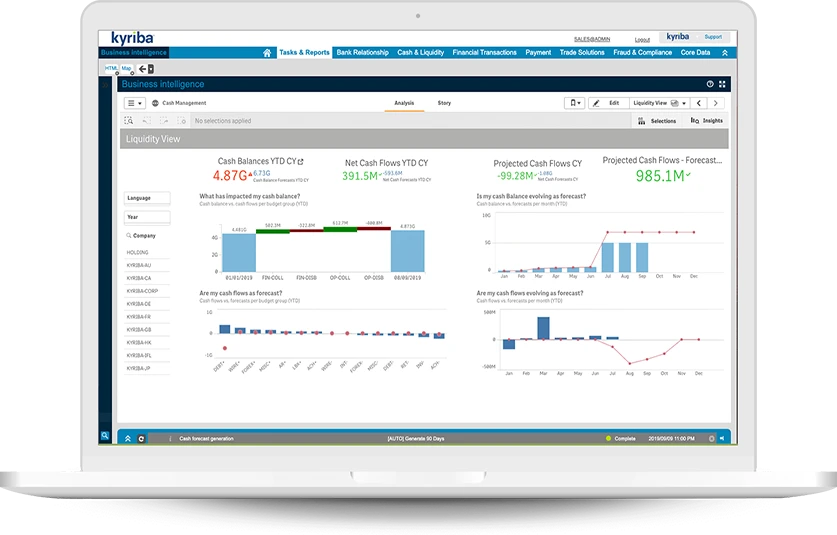This screenshot has width=837, height=535.
Task: Open Cash & Liquidity menu
Action: pos(421,52)
